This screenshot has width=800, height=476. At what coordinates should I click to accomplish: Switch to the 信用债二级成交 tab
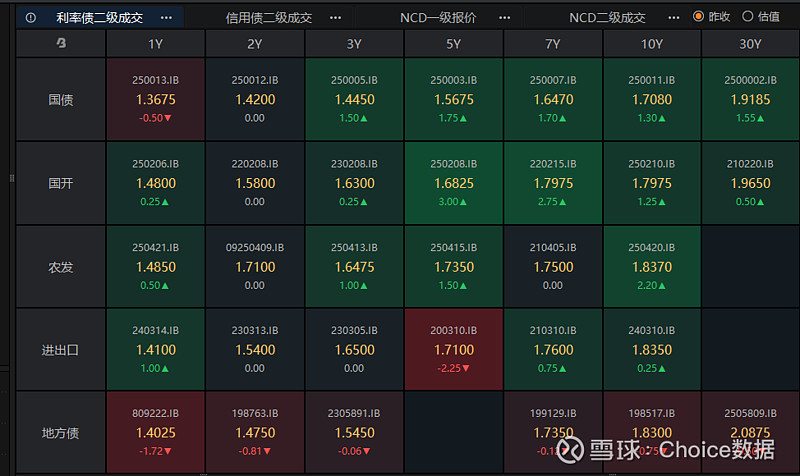tap(269, 18)
